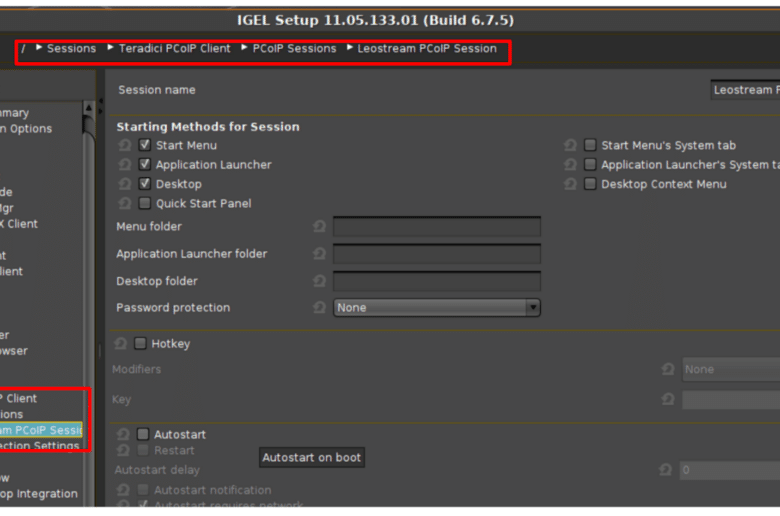Enable Start Menu's System tab checkbox
Image resolution: width=780 pixels, height=516 pixels.
coord(590,145)
